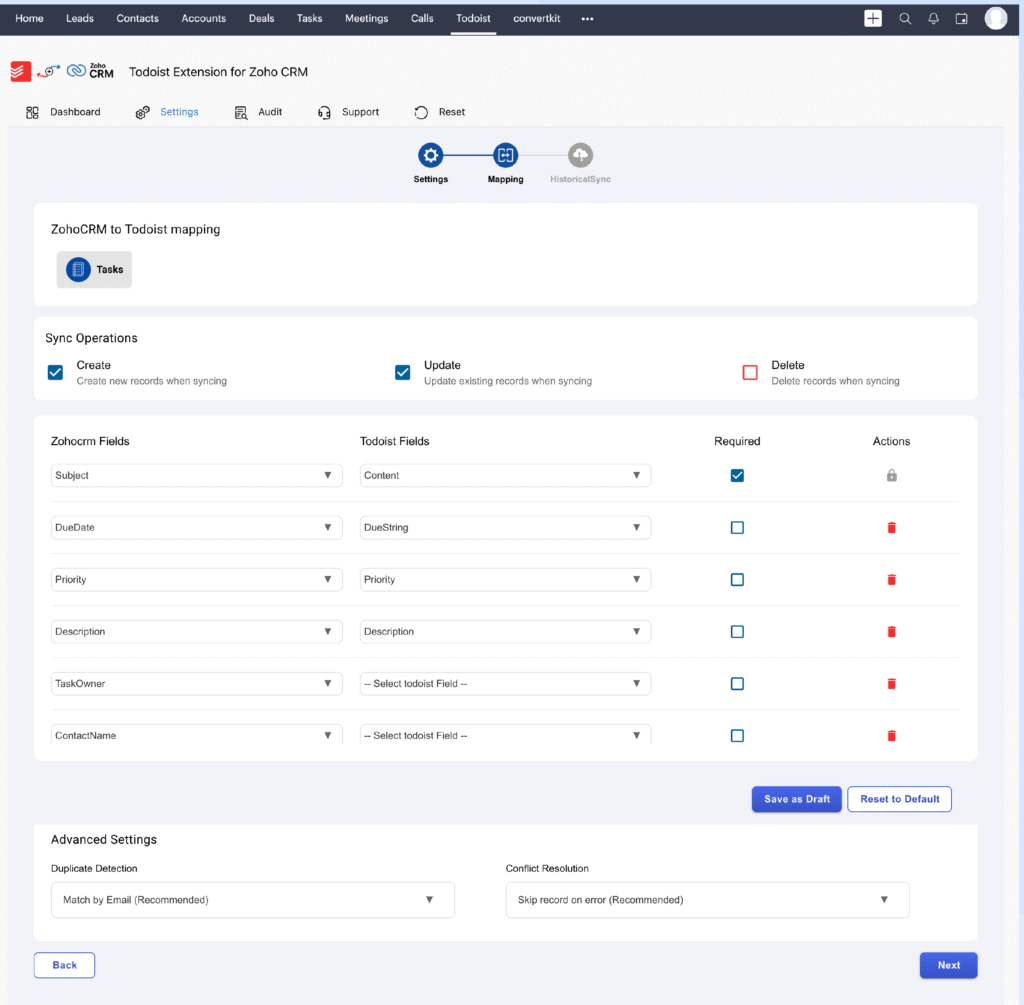Screen dimensions: 1024x1005
Task: Open the Conflict Resolution dropdown
Action: point(707,900)
